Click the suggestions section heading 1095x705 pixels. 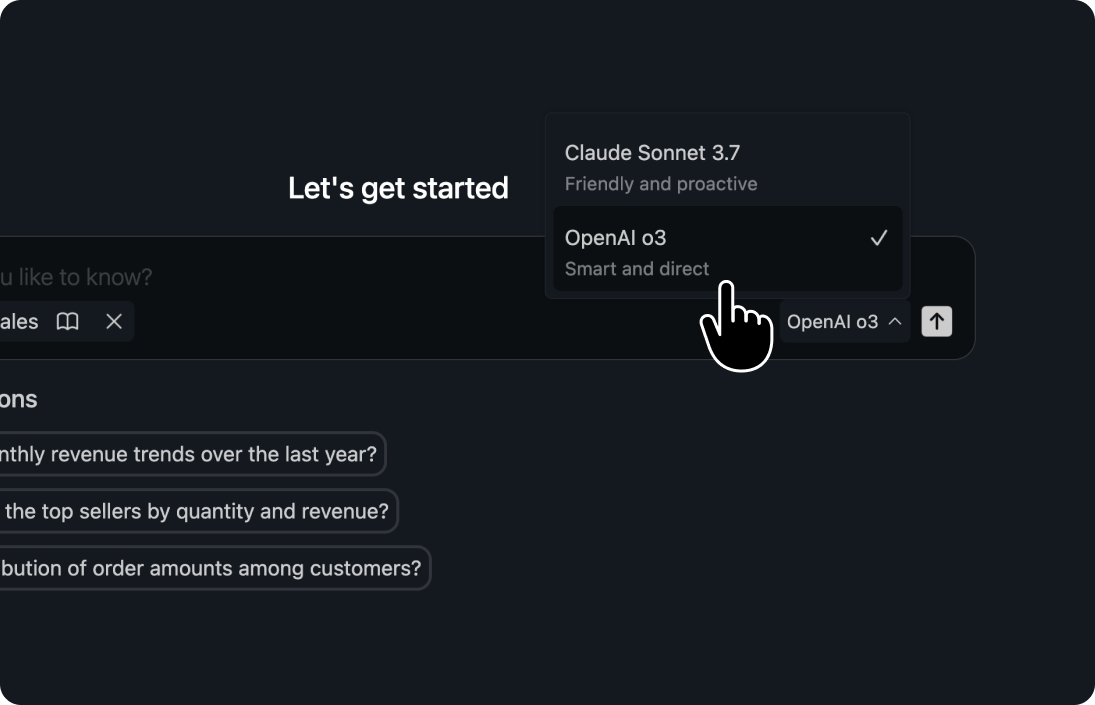point(18,399)
